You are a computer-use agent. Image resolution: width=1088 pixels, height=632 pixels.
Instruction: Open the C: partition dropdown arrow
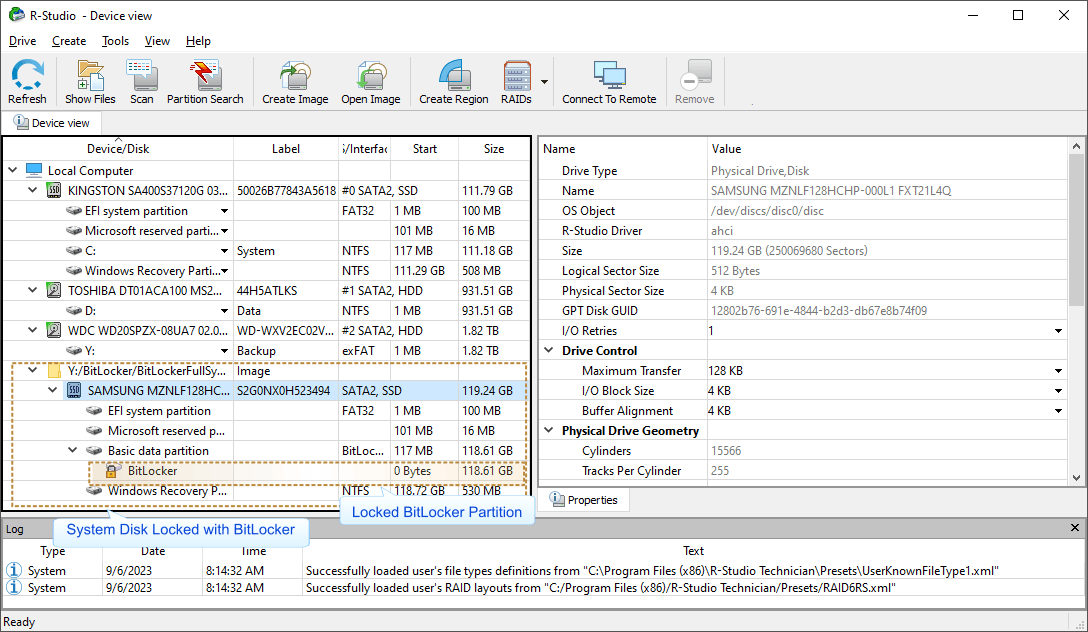(x=224, y=251)
